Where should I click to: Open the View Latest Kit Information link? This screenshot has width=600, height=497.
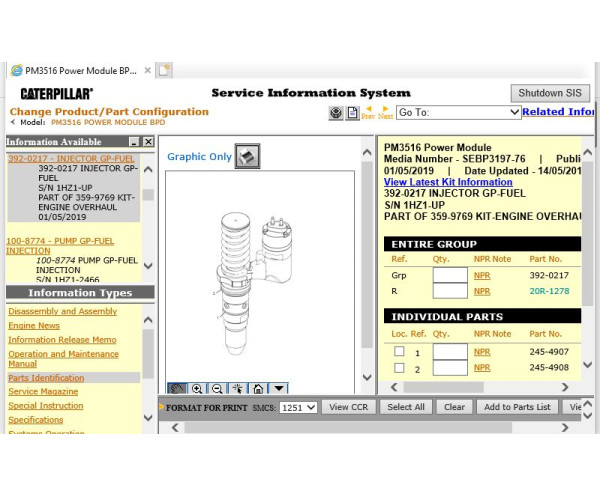click(448, 182)
